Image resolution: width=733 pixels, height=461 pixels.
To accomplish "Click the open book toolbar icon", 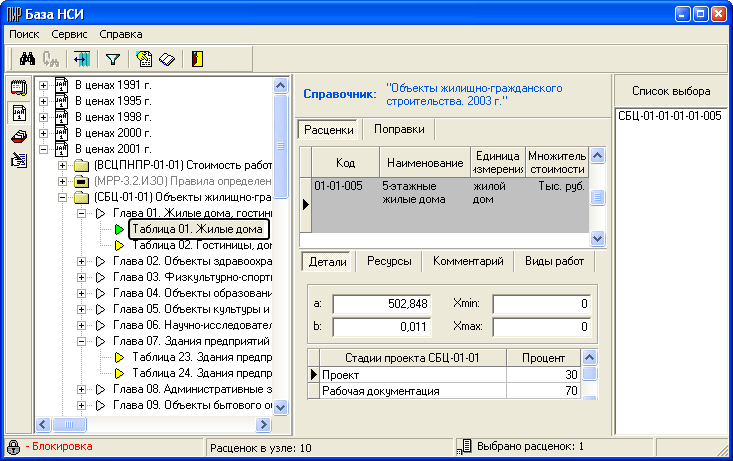I will pyautogui.click(x=166, y=59).
